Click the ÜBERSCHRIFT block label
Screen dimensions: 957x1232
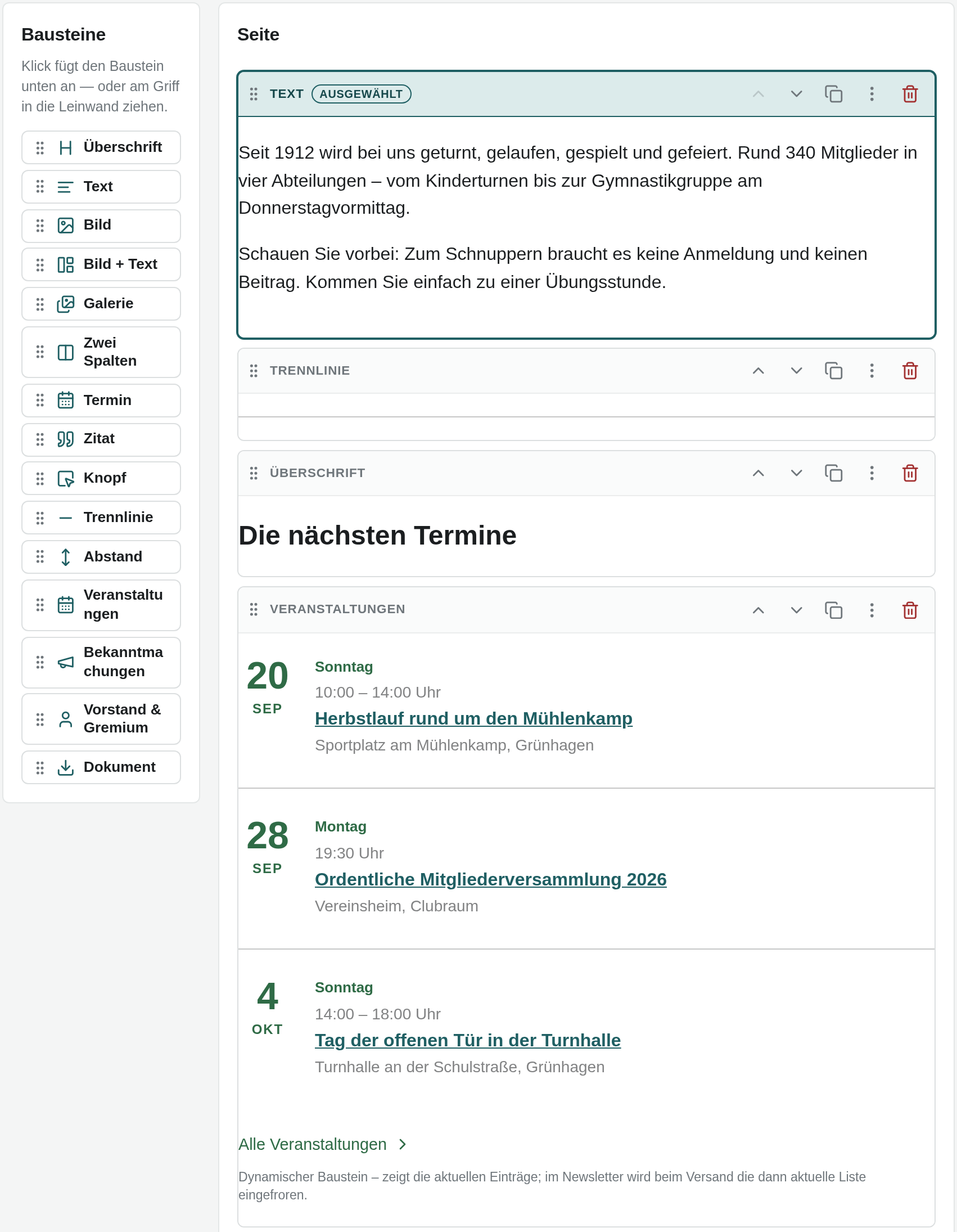(x=318, y=473)
